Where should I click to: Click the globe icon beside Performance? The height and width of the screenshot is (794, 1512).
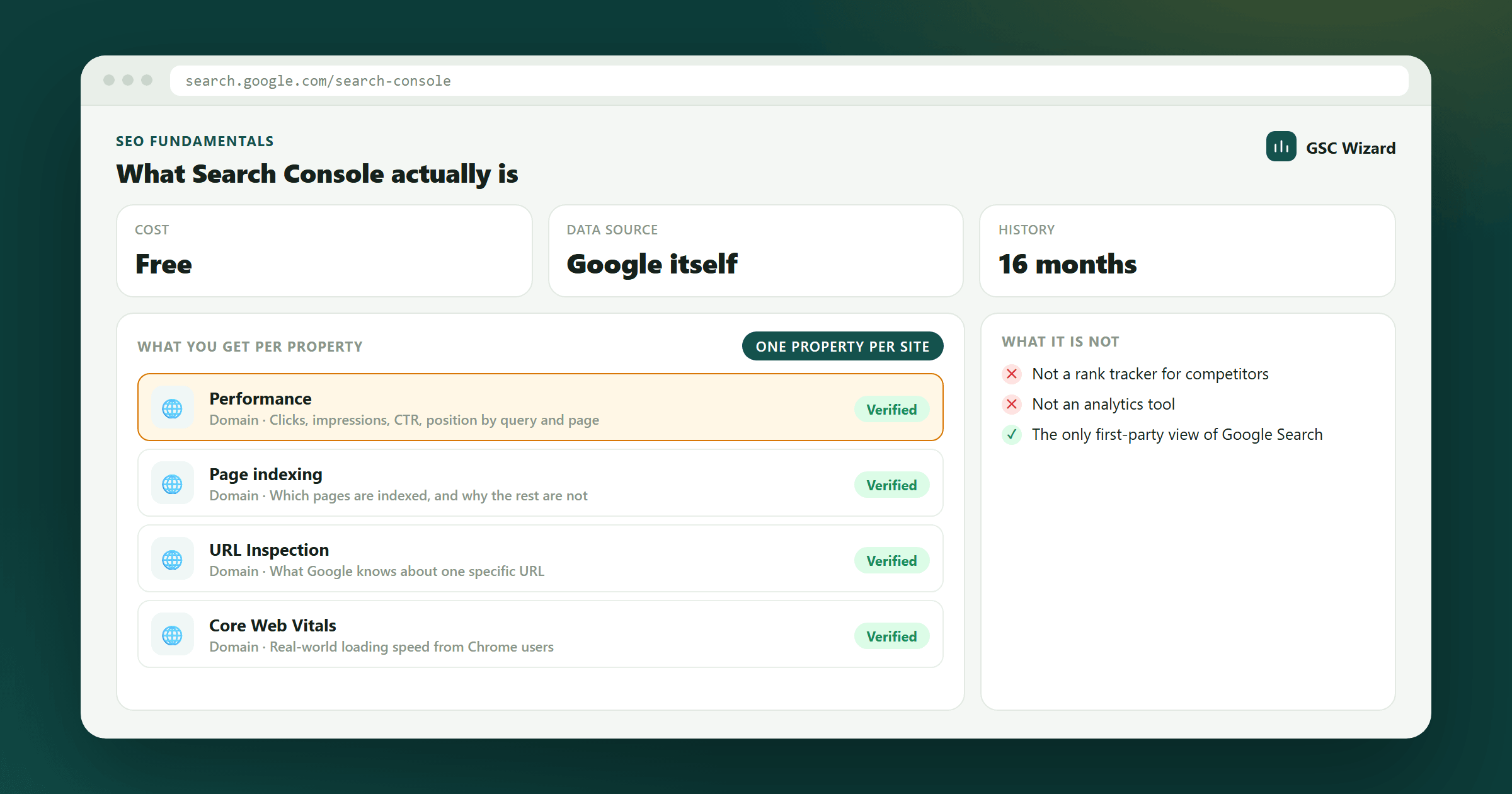click(172, 408)
